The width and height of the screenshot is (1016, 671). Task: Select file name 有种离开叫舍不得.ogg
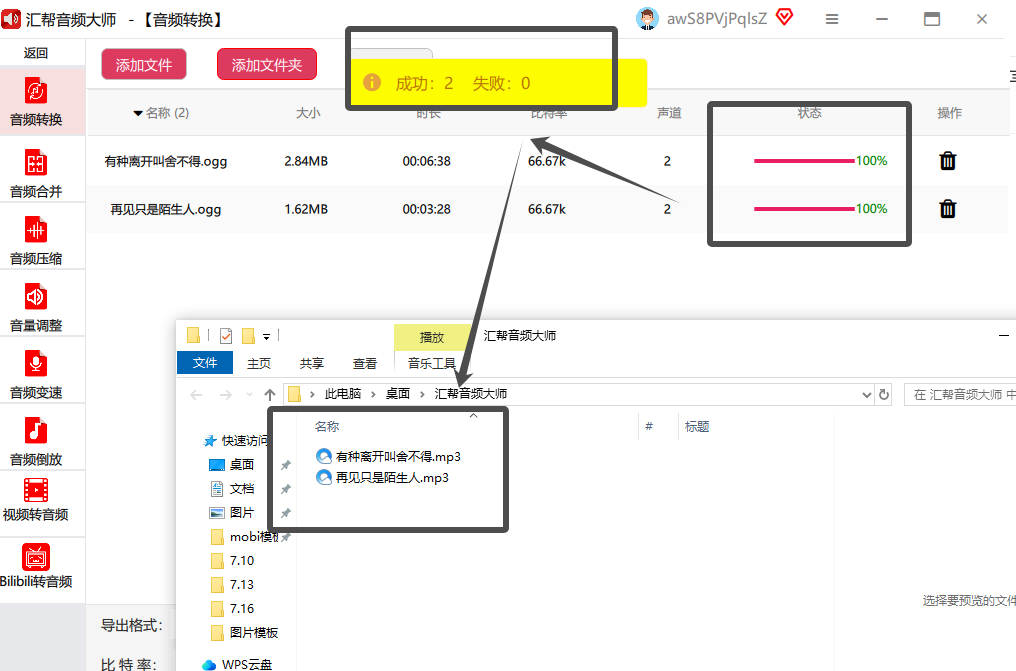click(166, 161)
